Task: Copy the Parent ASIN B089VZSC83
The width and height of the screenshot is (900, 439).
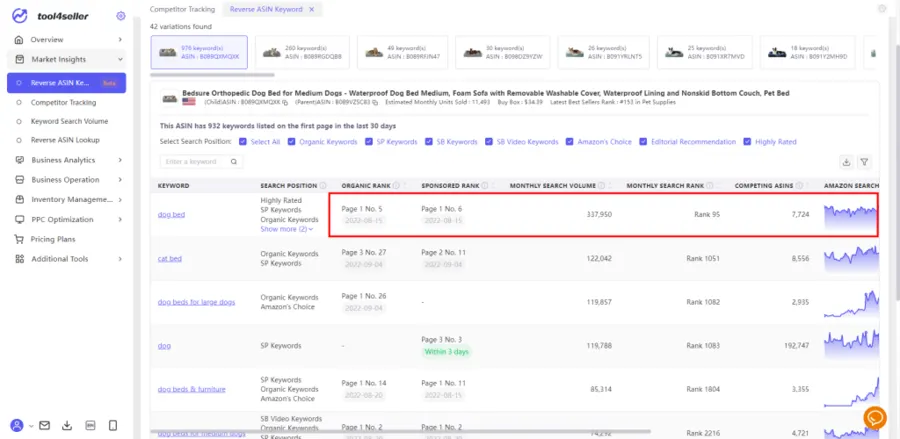Action: click(375, 102)
